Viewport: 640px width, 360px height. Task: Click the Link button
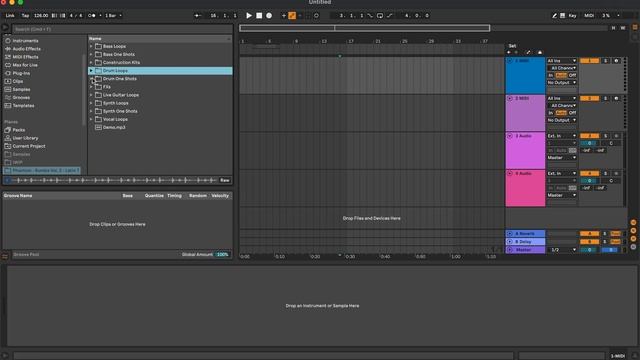[10, 16]
